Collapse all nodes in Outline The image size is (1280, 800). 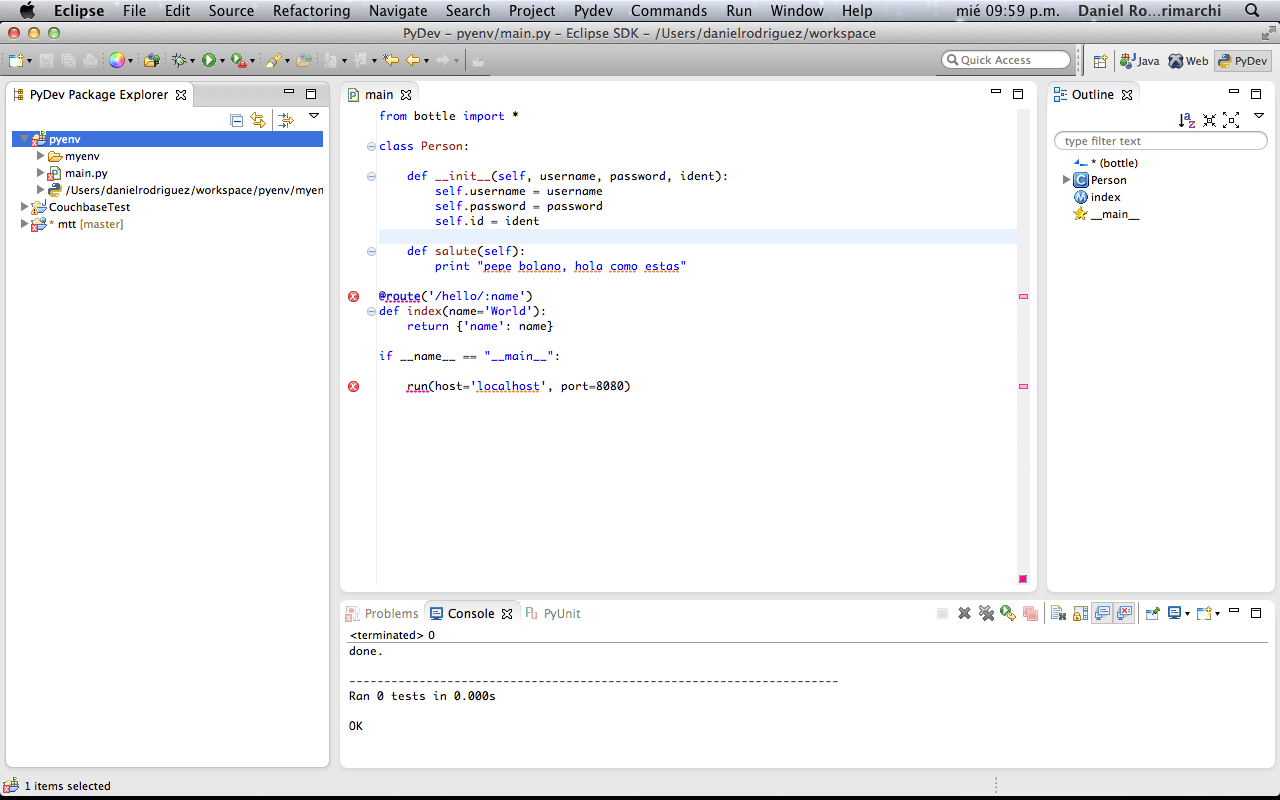pyautogui.click(x=1210, y=120)
